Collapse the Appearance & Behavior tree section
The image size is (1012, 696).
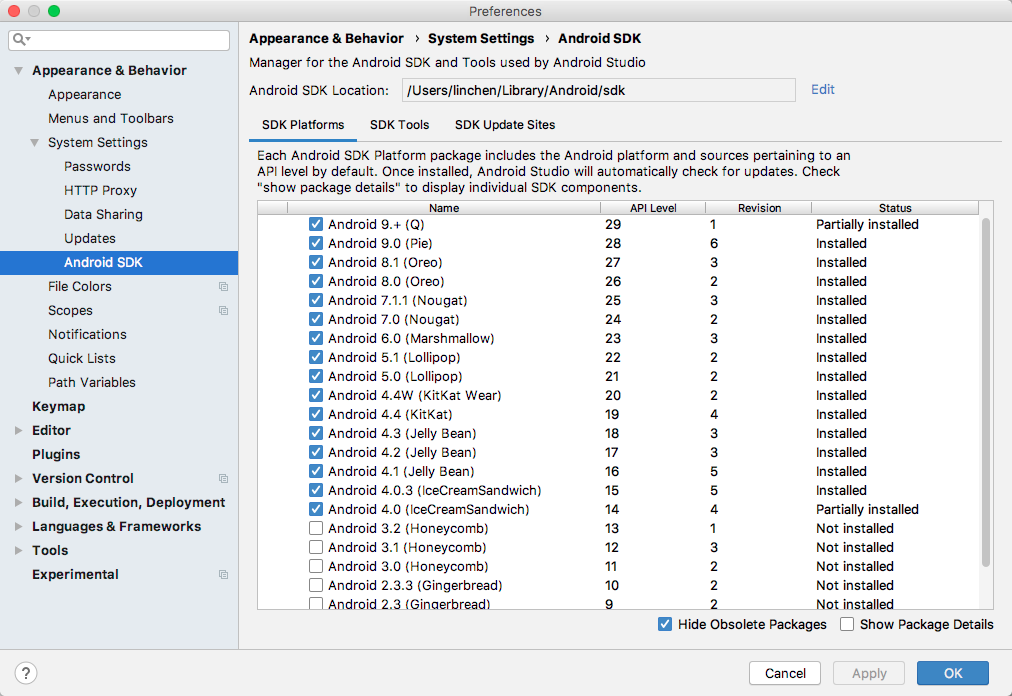19,70
